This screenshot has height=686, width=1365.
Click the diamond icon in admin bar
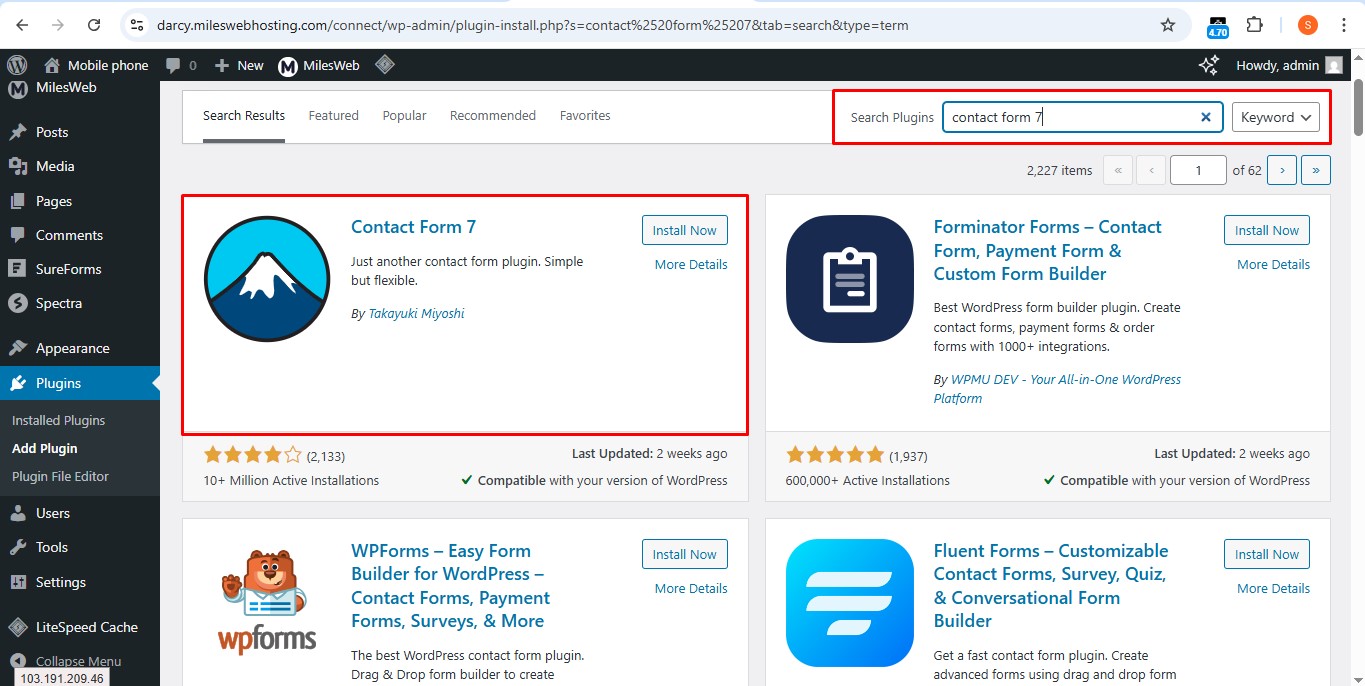pos(385,65)
